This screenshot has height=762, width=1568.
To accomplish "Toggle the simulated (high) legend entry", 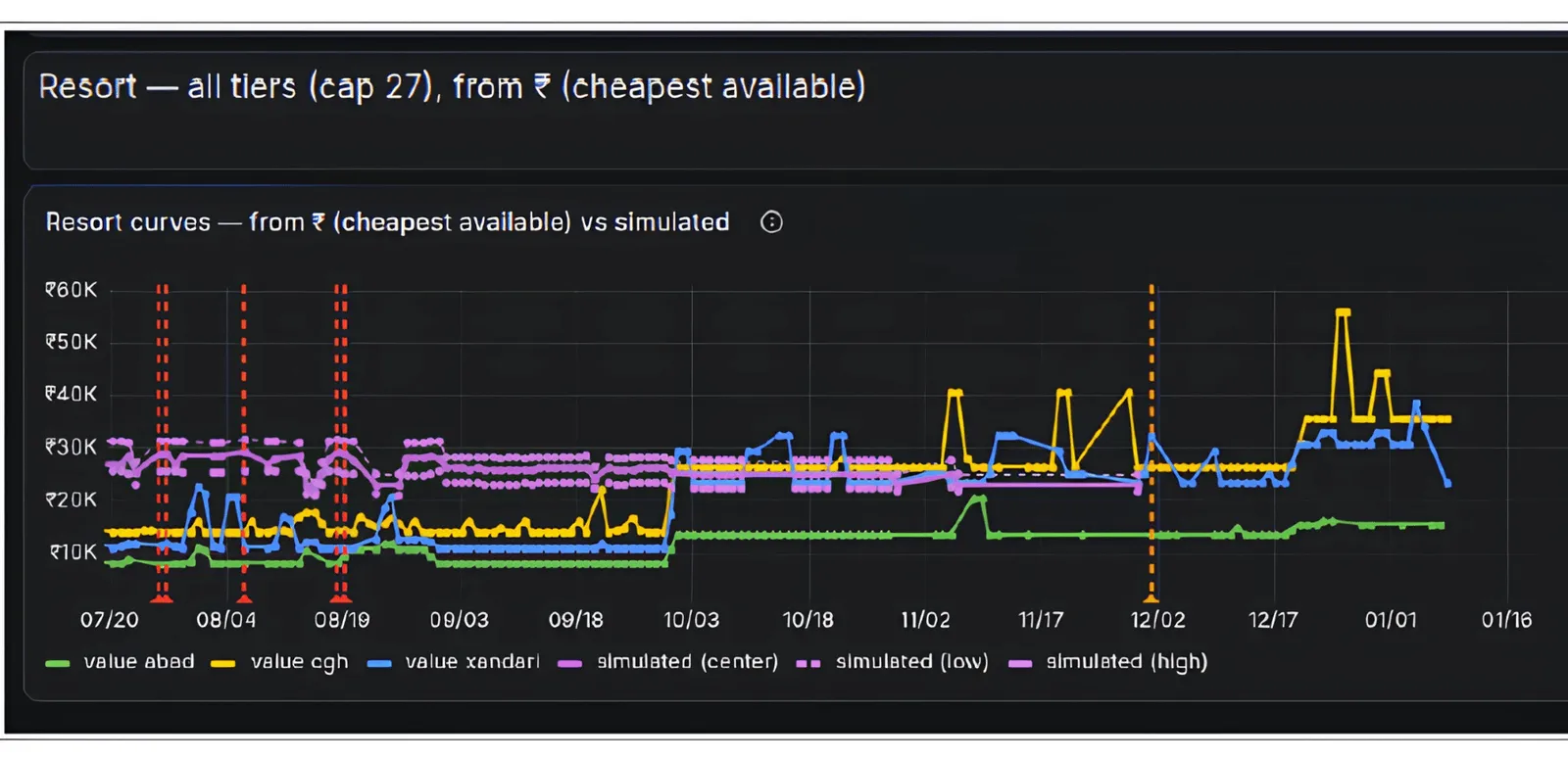I will click(x=1107, y=662).
